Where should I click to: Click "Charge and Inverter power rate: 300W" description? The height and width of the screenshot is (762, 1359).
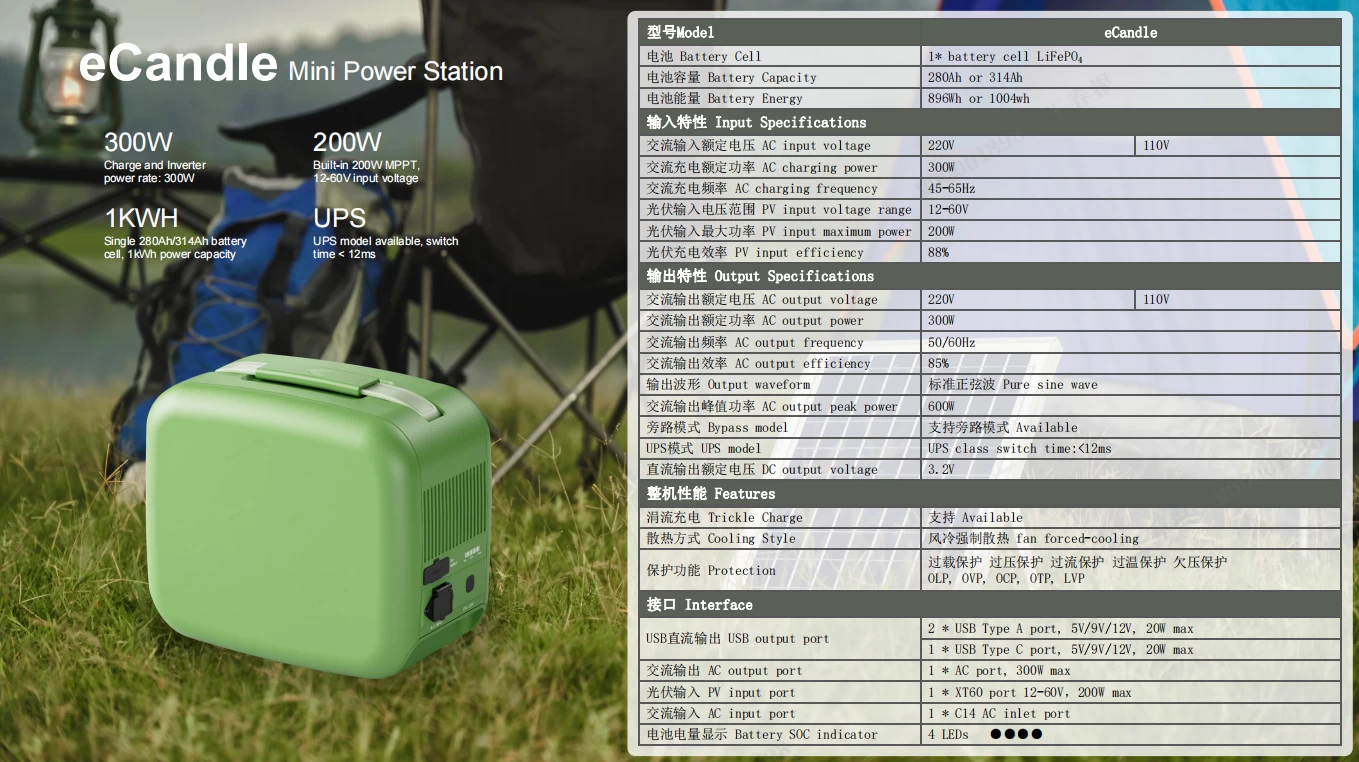coord(155,172)
